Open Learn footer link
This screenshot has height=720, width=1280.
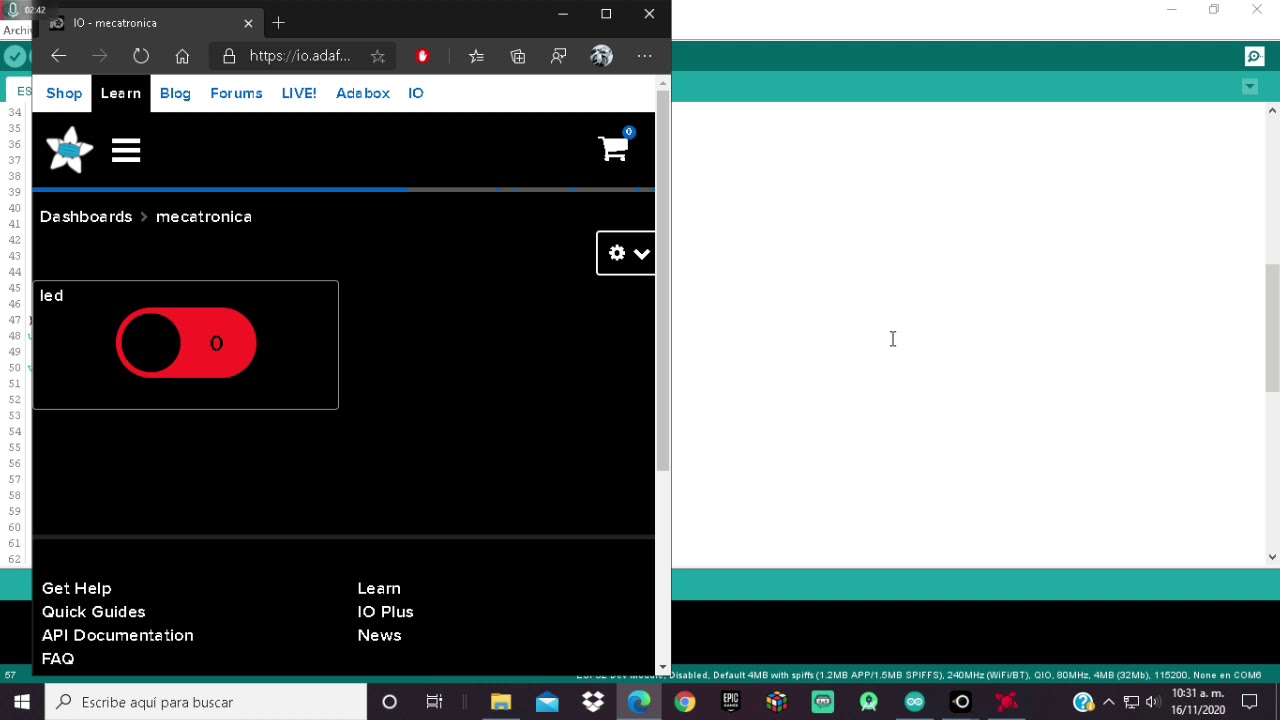click(379, 588)
